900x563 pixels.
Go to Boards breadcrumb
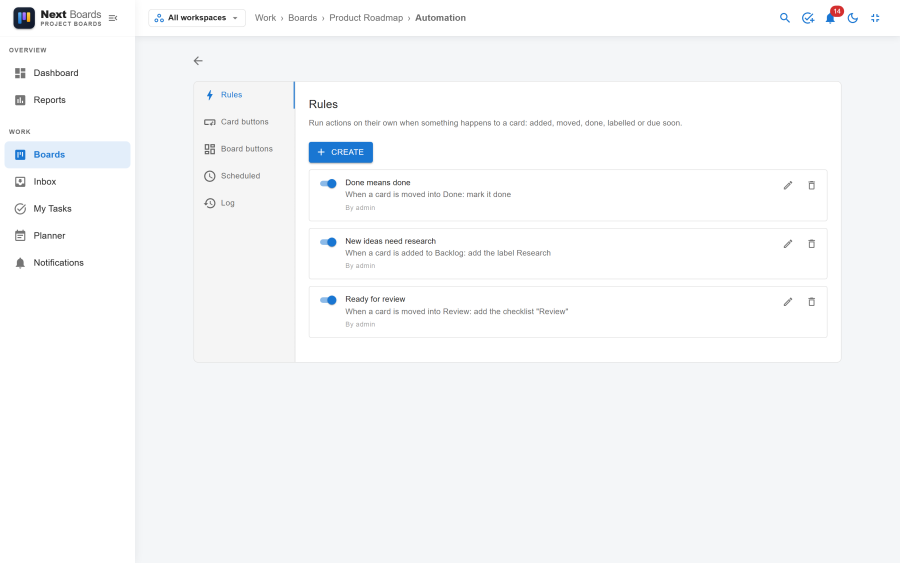click(x=302, y=18)
